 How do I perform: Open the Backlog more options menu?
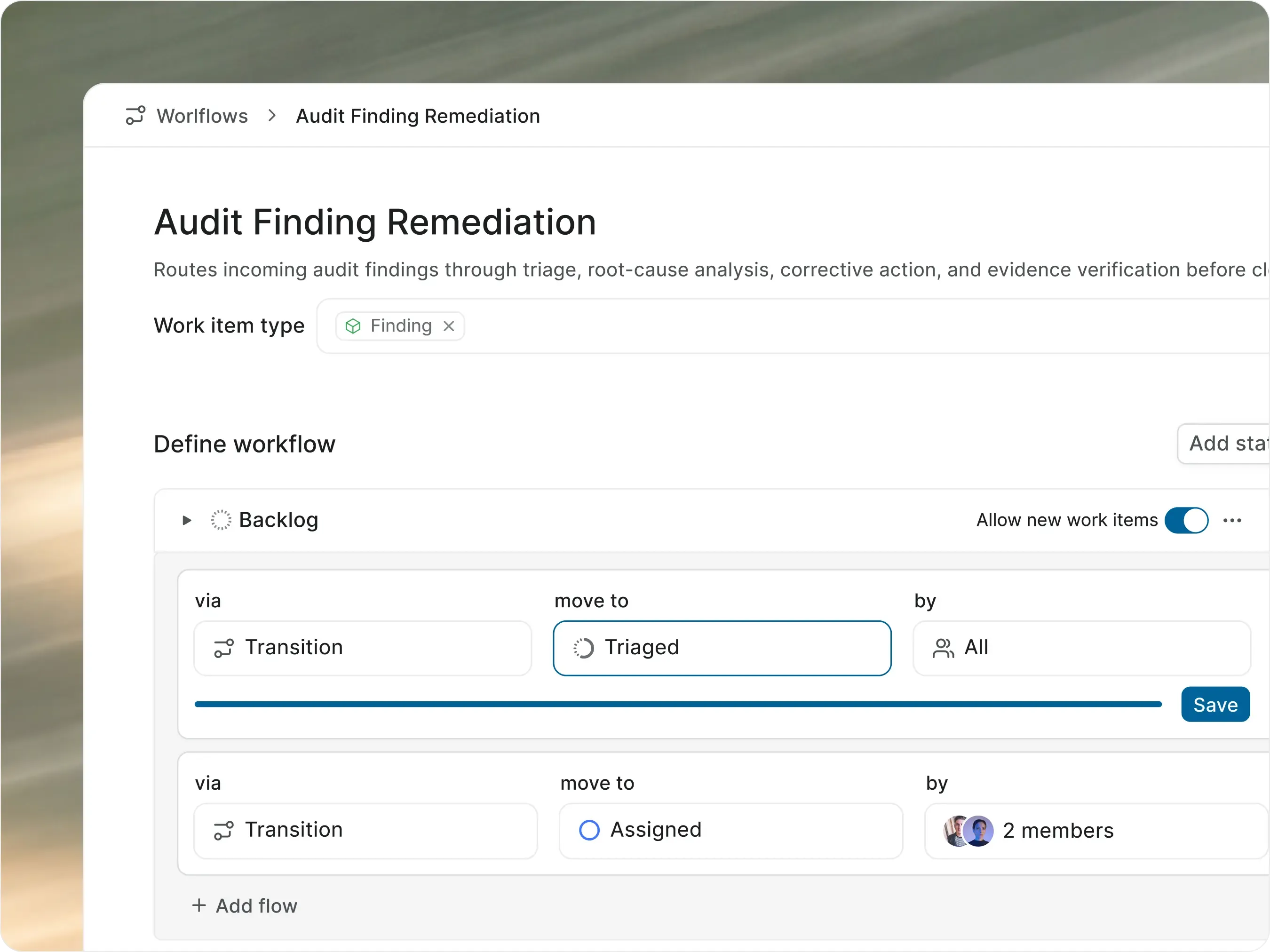pyautogui.click(x=1233, y=520)
